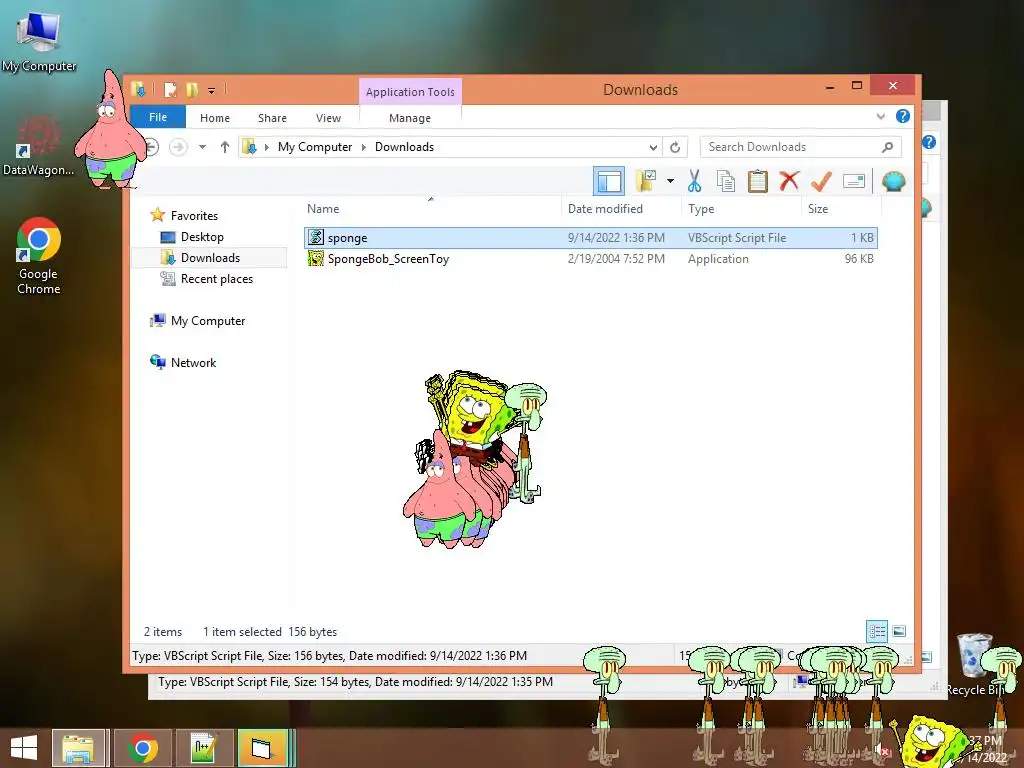Viewport: 1024px width, 768px height.
Task: Click the sponge file's script icon
Action: [x=316, y=238]
